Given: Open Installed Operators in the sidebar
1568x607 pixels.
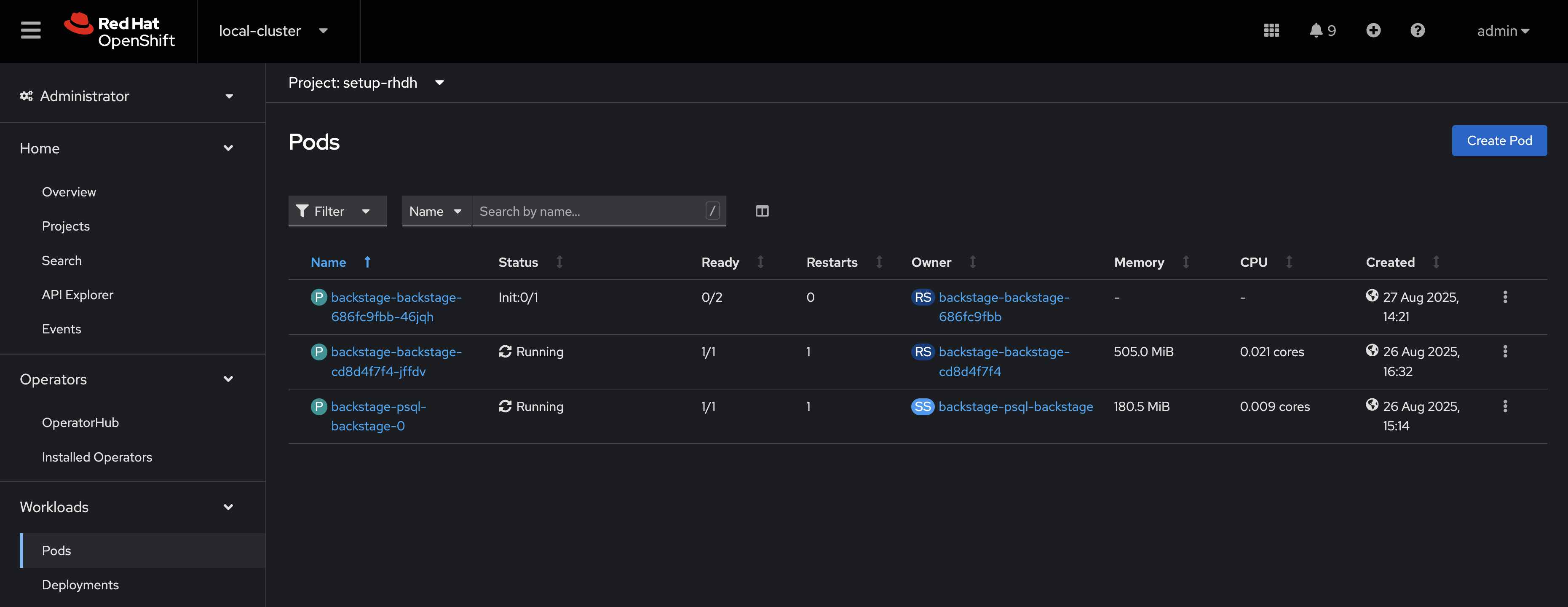Looking at the screenshot, I should pos(97,457).
